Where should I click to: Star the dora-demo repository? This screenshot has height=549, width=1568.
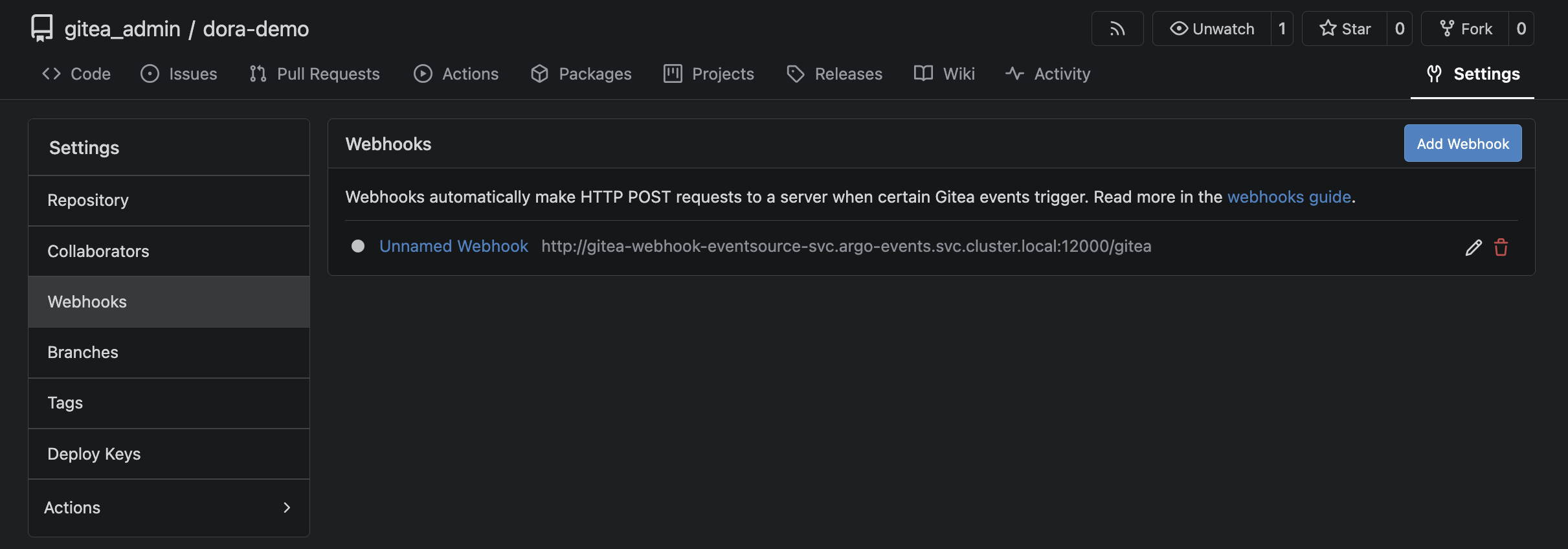(x=1345, y=28)
